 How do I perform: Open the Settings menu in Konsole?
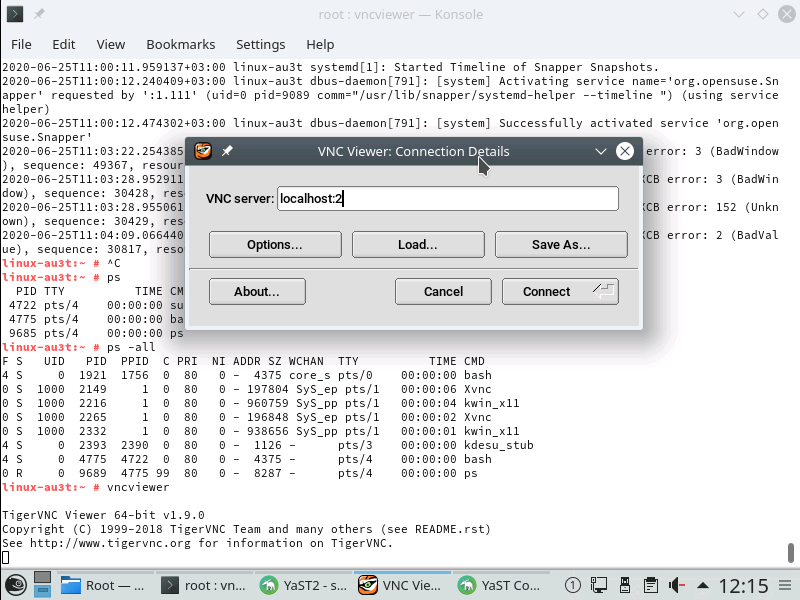pos(260,44)
